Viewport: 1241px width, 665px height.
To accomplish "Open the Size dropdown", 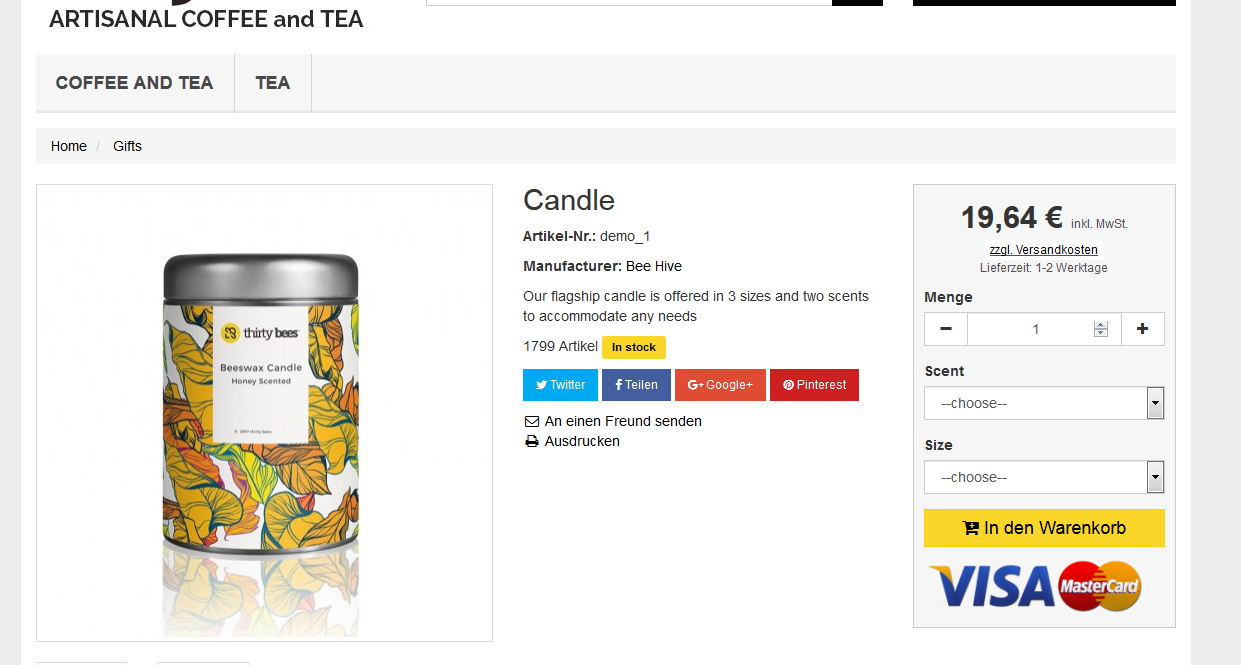I will coord(1044,478).
